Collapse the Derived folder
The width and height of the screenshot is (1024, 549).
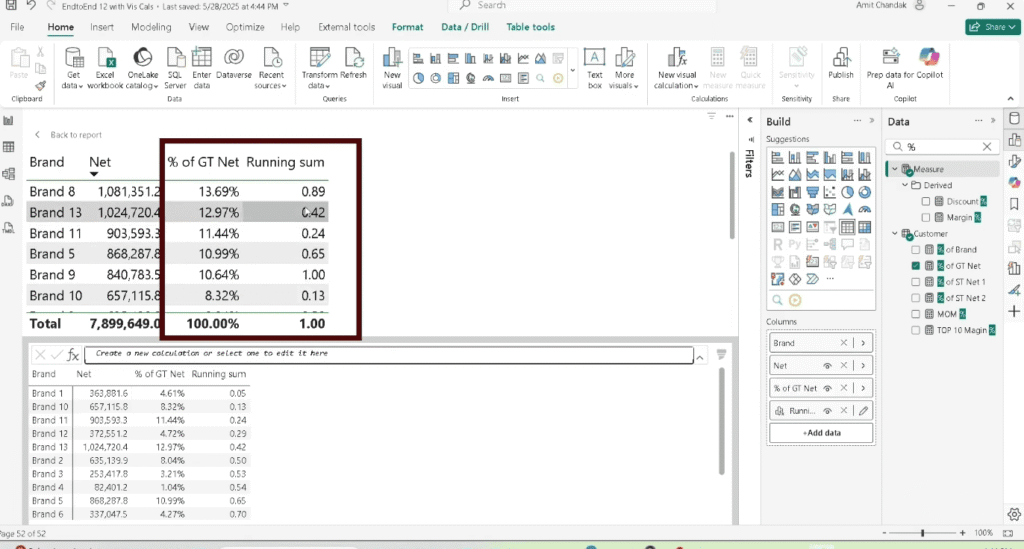click(905, 185)
